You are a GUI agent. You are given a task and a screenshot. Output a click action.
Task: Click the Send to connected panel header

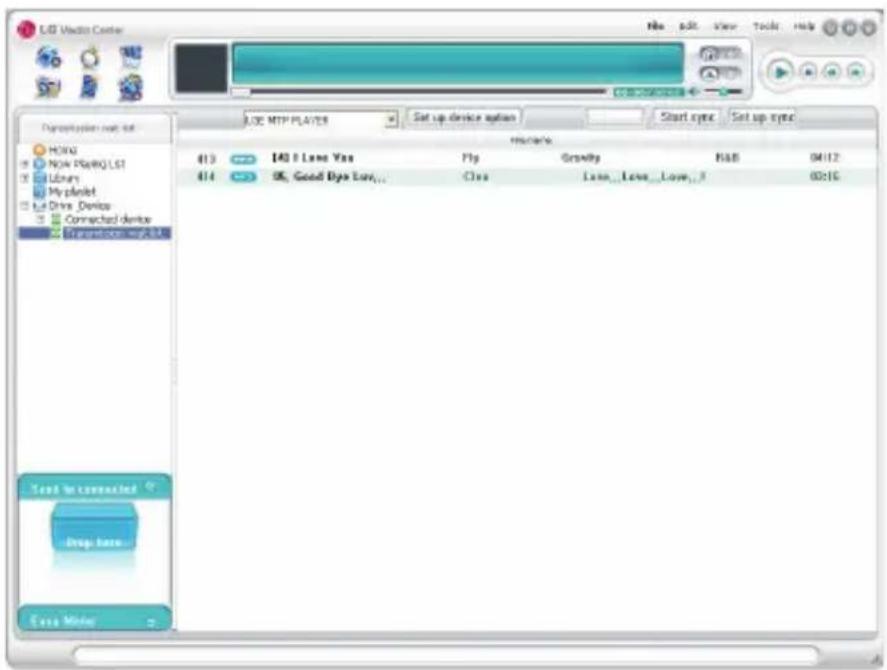pyautogui.click(x=94, y=488)
